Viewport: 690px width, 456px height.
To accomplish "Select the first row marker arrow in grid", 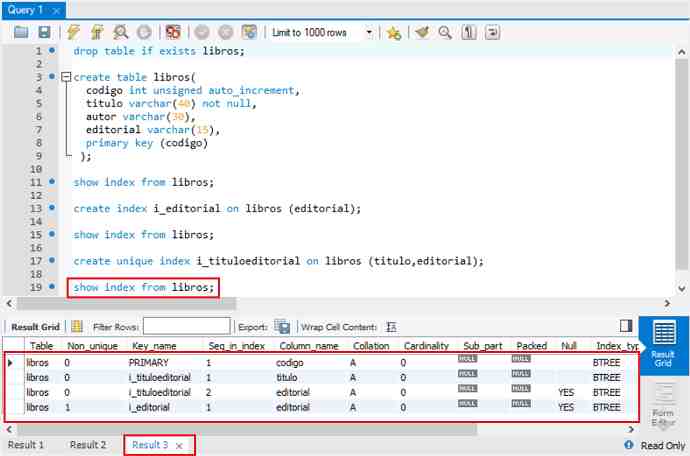I will click(x=11, y=362).
